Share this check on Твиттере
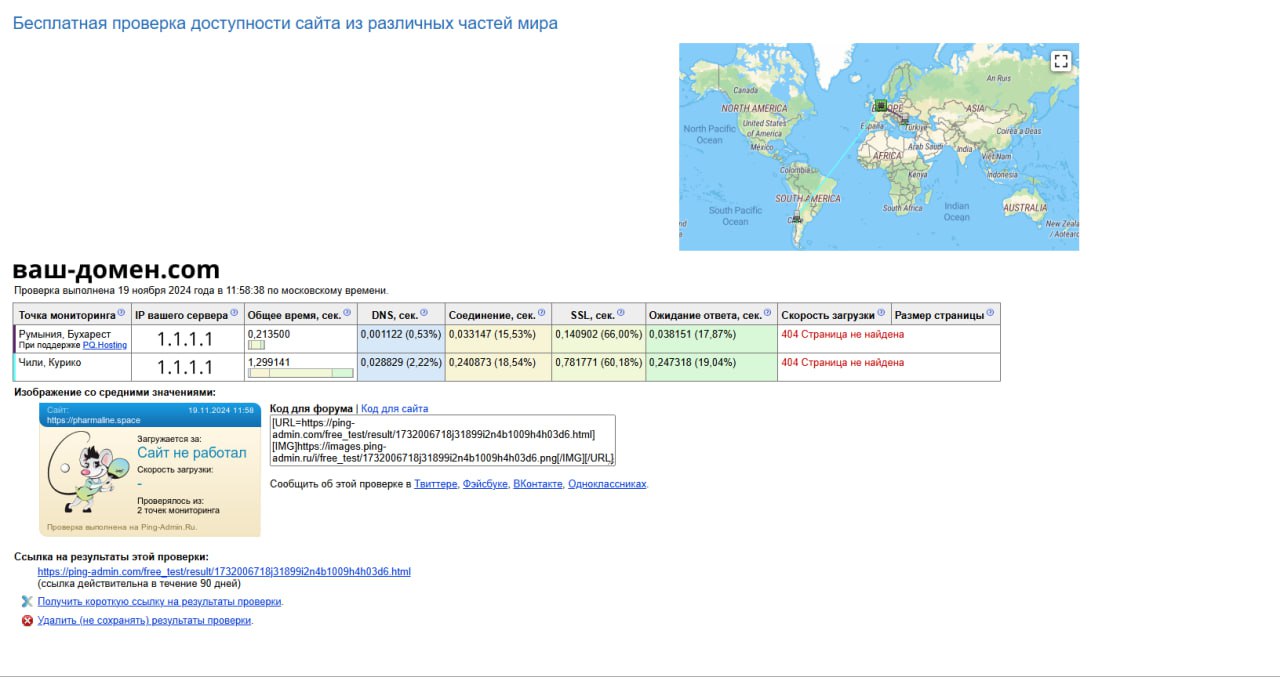The height and width of the screenshot is (688, 1280). 435,484
